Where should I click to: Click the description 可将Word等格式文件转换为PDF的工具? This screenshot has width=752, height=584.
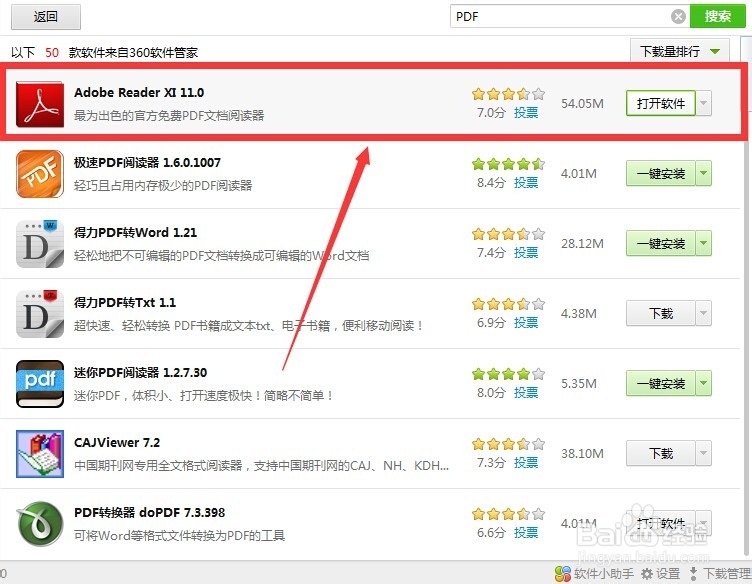[x=179, y=536]
